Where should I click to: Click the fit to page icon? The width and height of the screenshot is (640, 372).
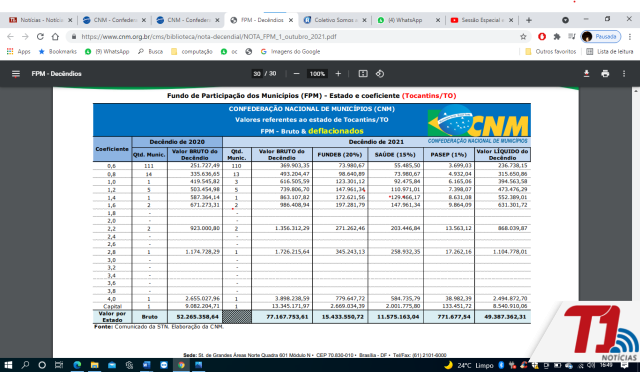[363, 74]
